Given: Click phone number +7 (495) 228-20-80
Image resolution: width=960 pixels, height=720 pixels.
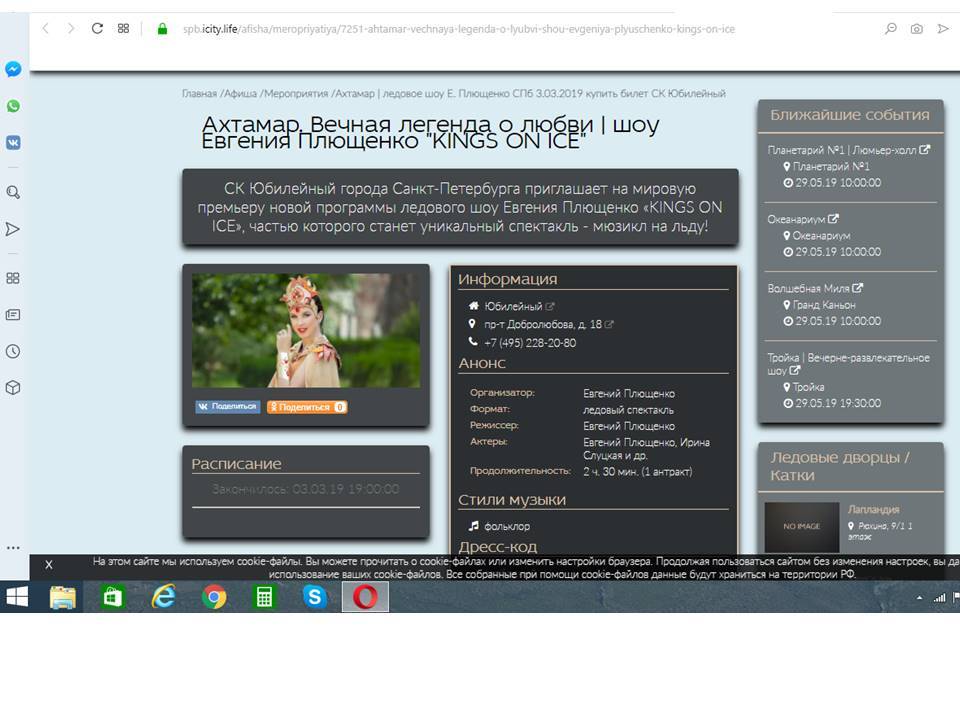Looking at the screenshot, I should click(530, 343).
